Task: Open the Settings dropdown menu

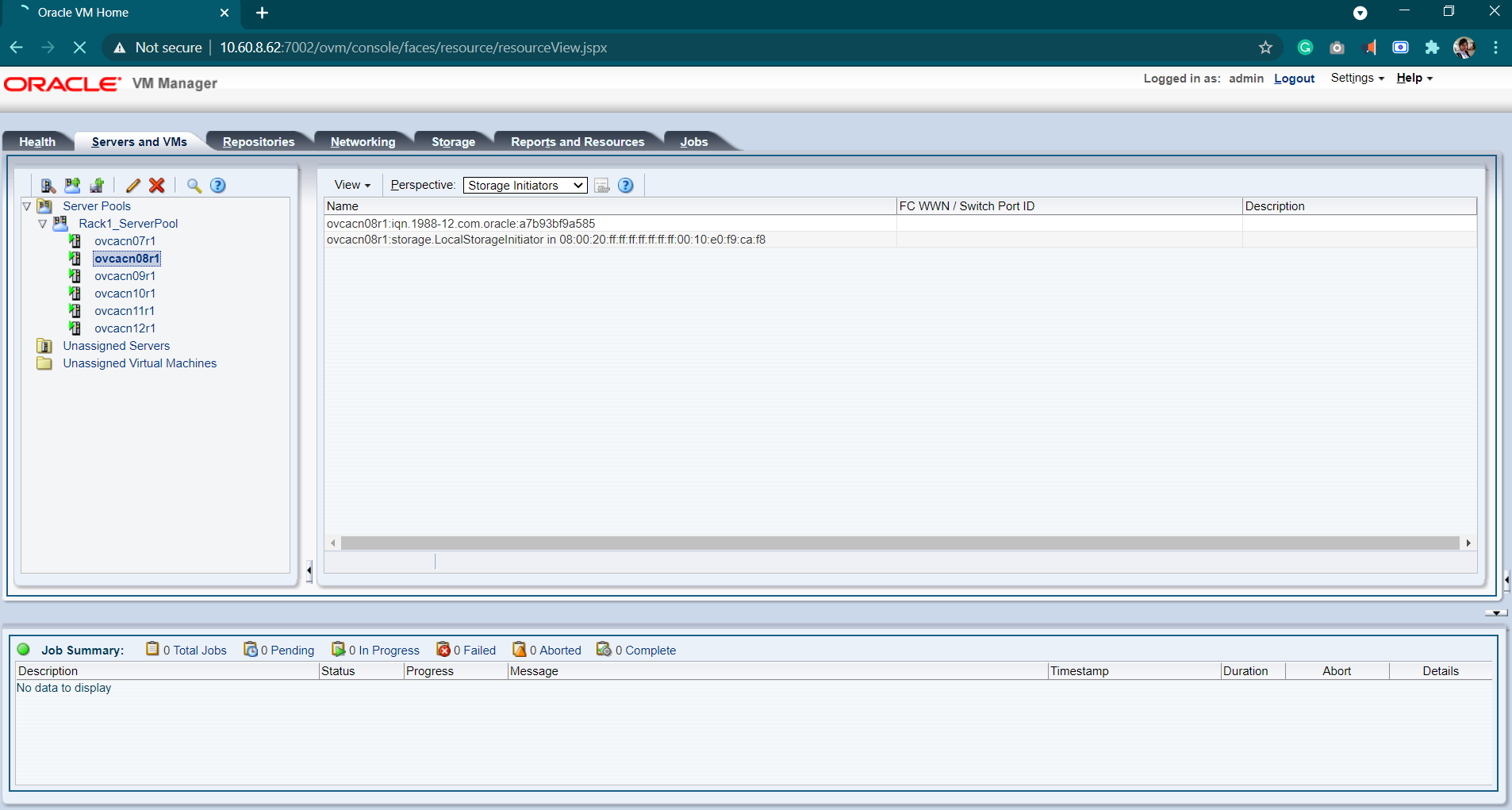Action: pos(1357,78)
